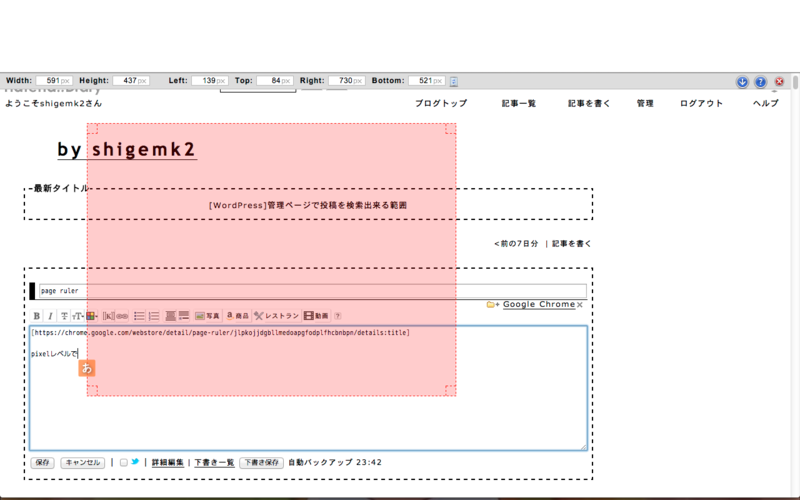
Task: Insert a photo (写真)
Action: pyautogui.click(x=207, y=316)
